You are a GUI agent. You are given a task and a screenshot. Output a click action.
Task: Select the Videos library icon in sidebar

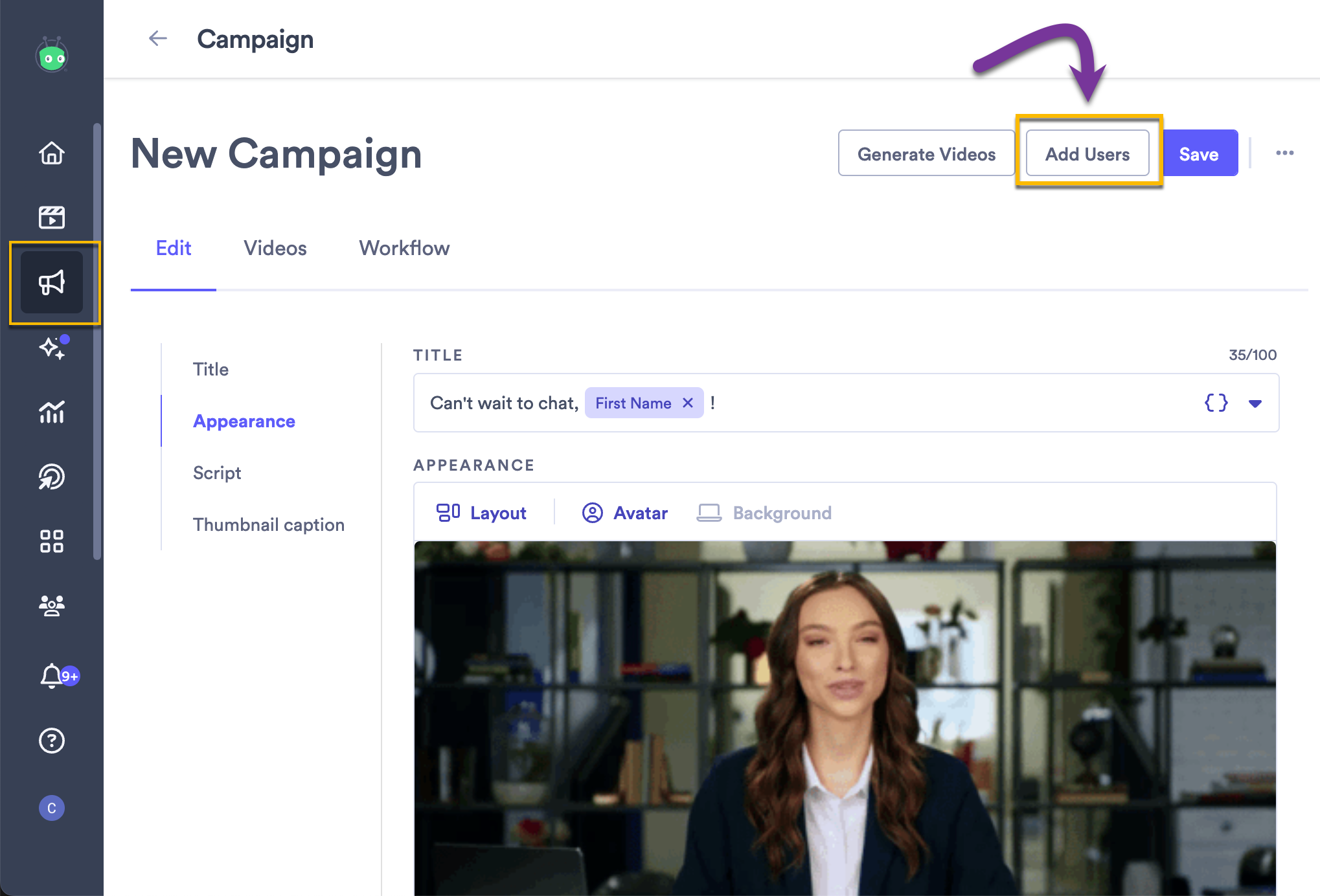(52, 218)
